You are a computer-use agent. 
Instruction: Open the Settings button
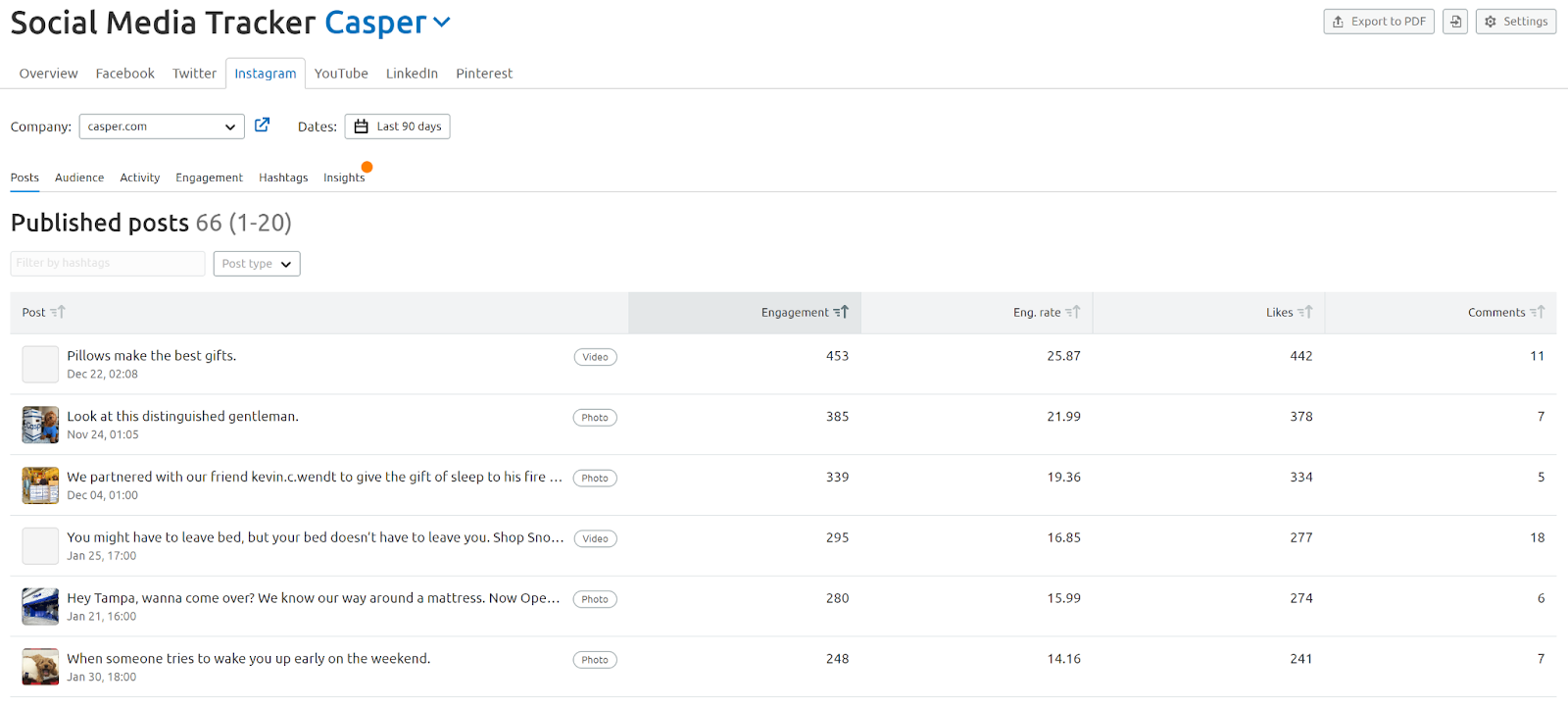(x=1515, y=22)
